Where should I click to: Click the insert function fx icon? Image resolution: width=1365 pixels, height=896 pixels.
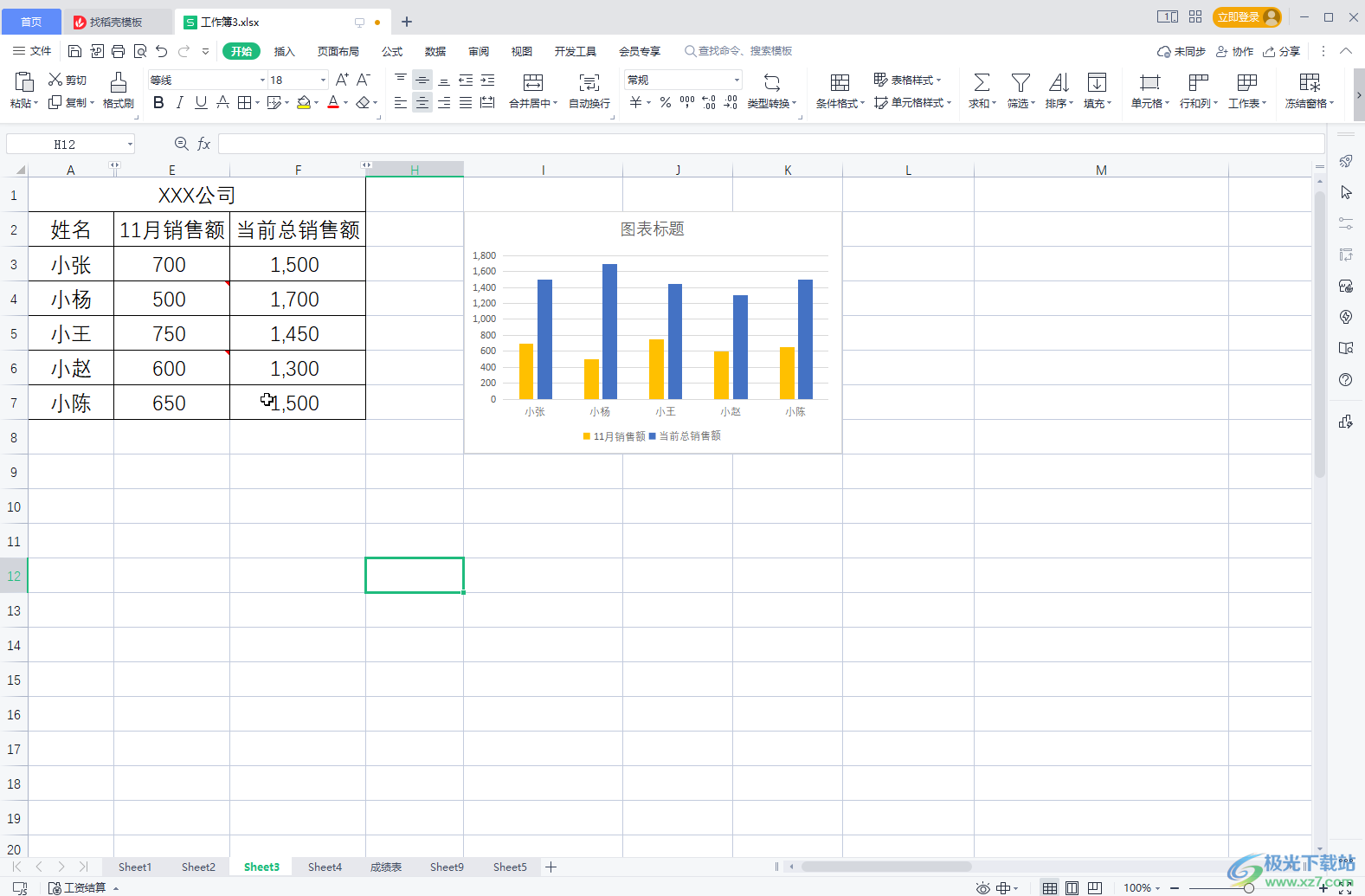[203, 144]
